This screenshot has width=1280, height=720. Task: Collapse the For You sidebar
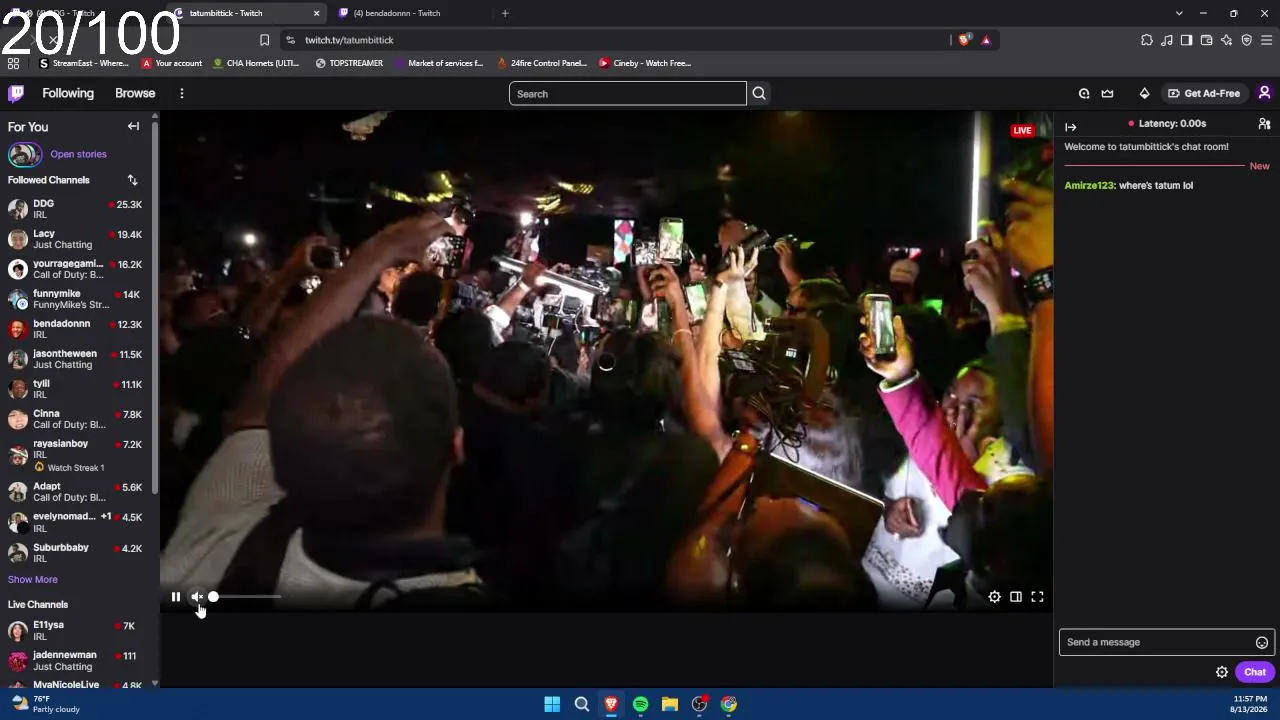point(133,126)
